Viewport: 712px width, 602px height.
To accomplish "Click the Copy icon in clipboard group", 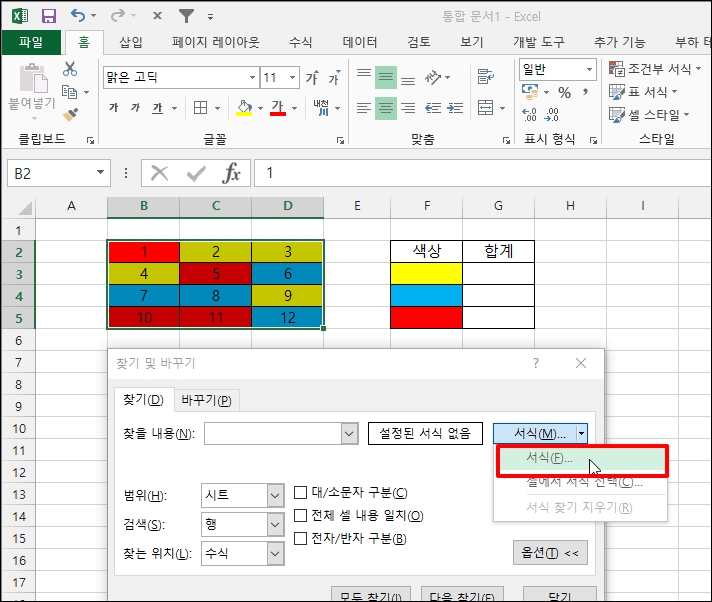I will pyautogui.click(x=69, y=92).
